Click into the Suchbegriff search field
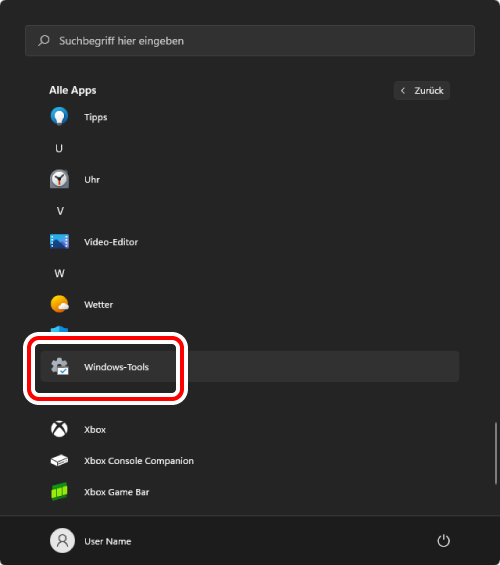The height and width of the screenshot is (565, 500). [x=250, y=40]
